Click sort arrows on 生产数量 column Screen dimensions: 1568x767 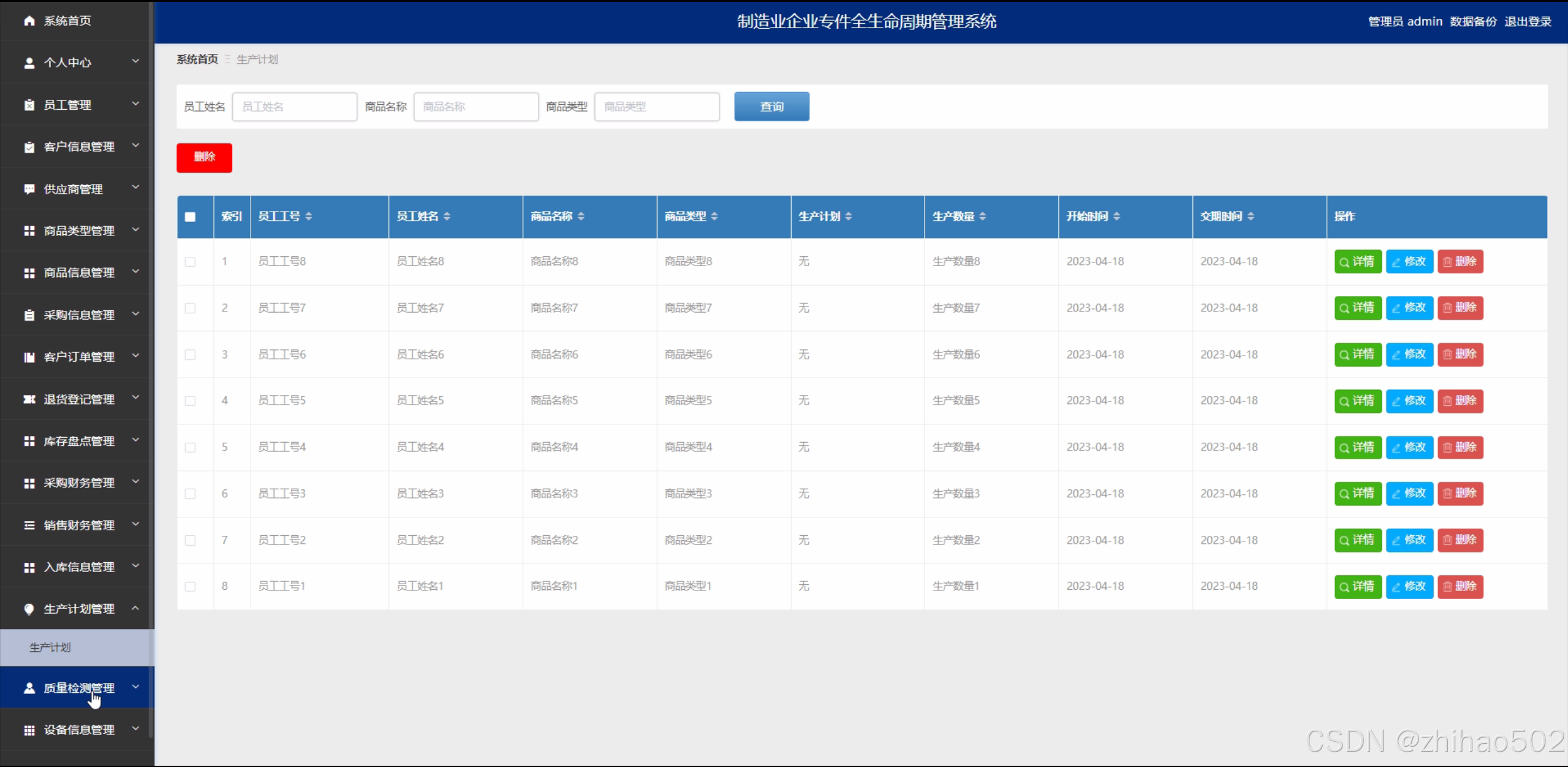983,216
